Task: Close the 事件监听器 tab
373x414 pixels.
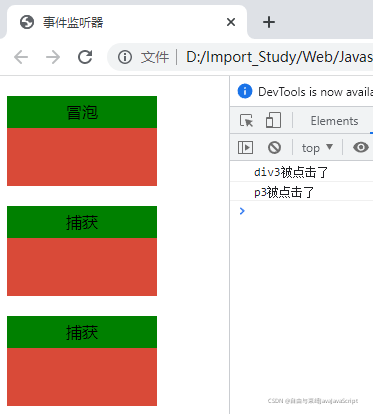Action: click(231, 22)
